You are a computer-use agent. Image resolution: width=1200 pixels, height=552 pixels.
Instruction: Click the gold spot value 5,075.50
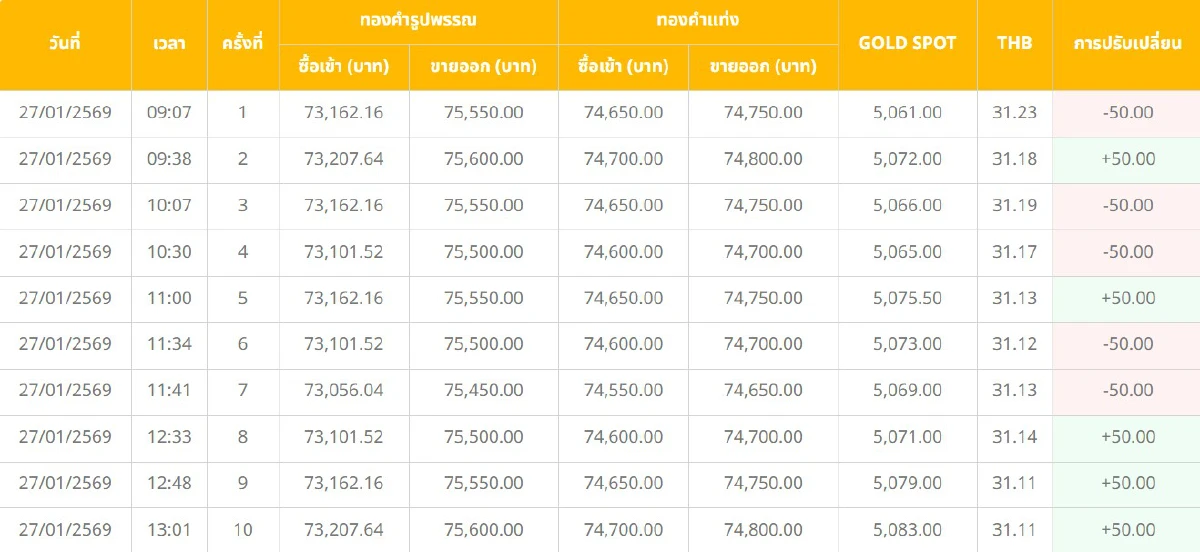pos(907,298)
